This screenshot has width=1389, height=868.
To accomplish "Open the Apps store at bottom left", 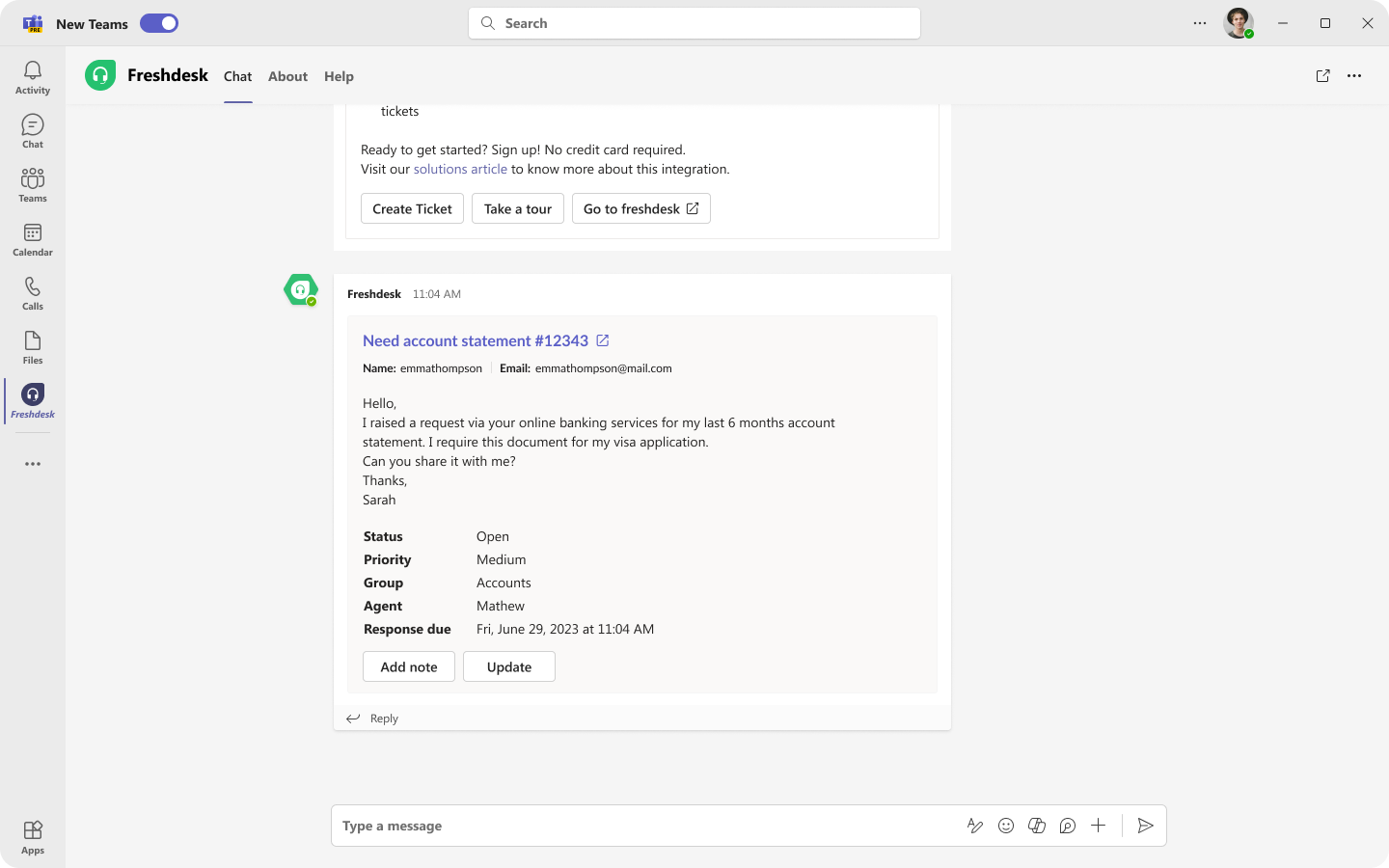I will 33,837.
